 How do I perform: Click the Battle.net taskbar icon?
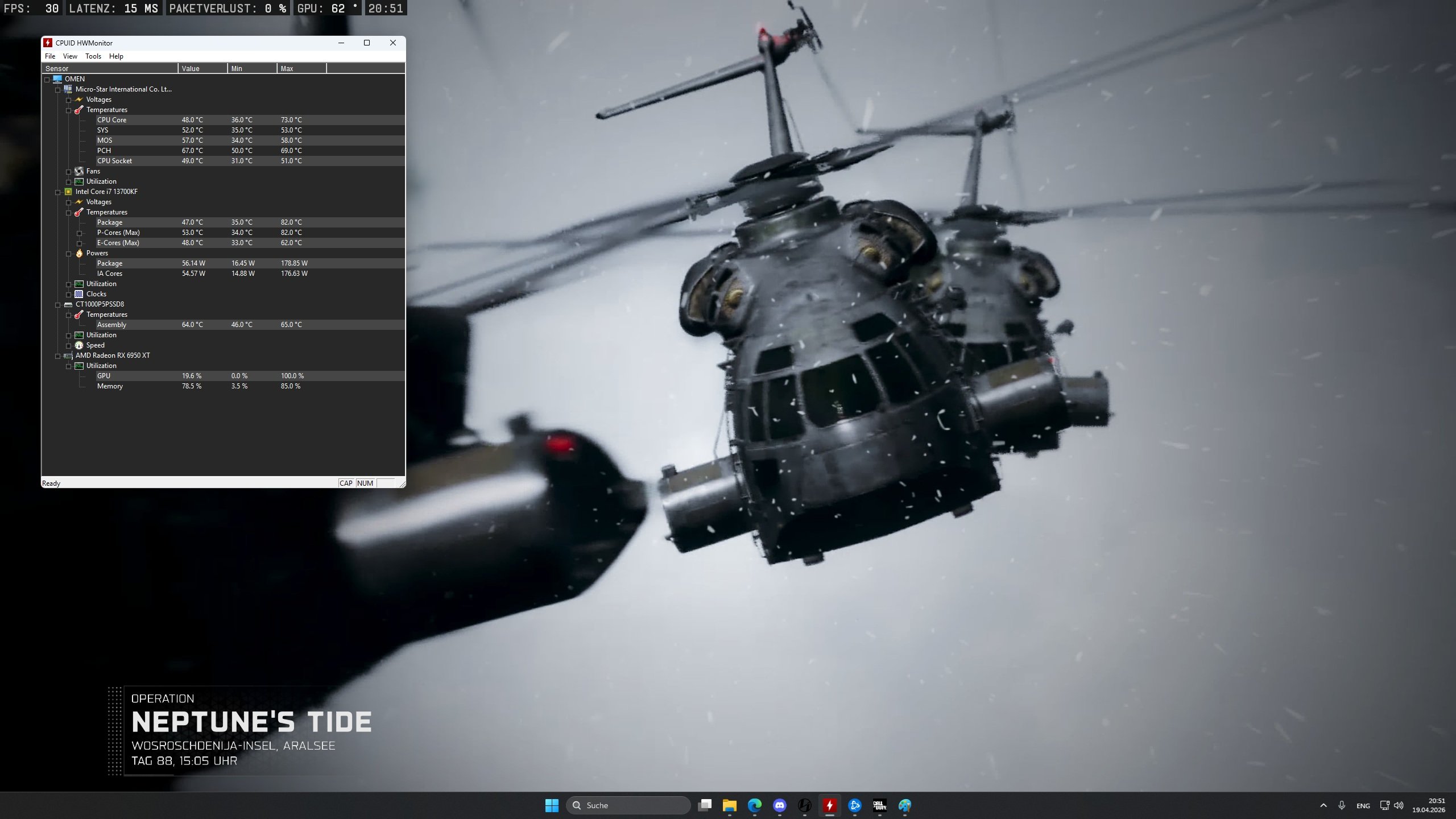[854, 805]
